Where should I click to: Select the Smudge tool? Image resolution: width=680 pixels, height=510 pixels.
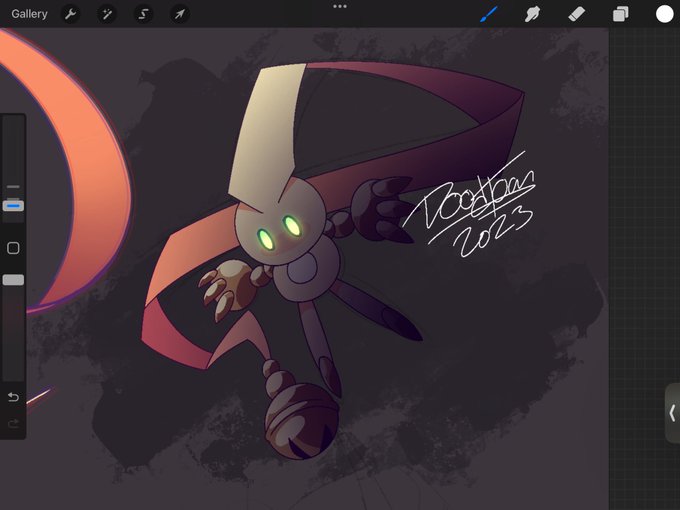coord(533,14)
